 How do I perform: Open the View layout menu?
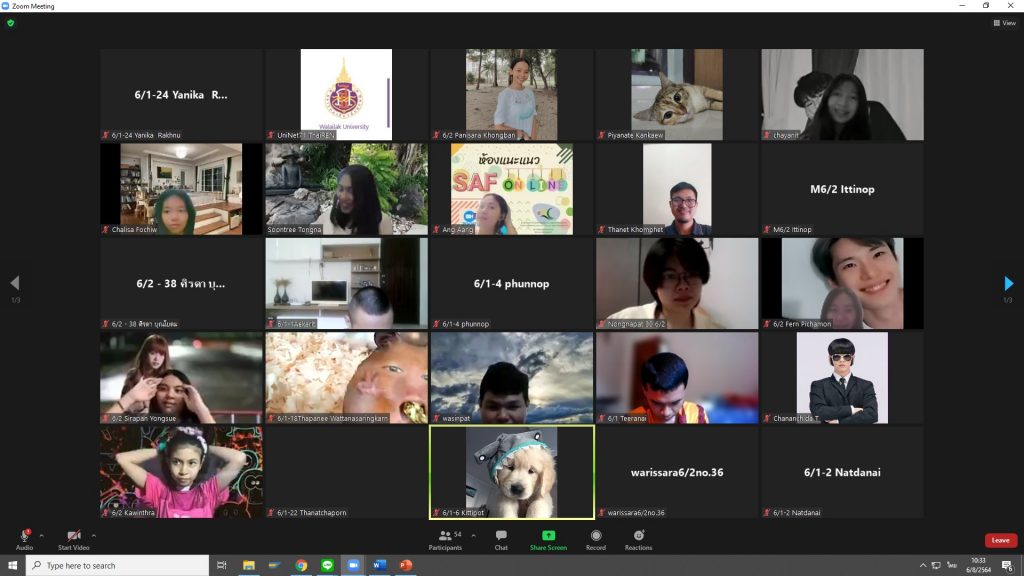[x=1003, y=23]
